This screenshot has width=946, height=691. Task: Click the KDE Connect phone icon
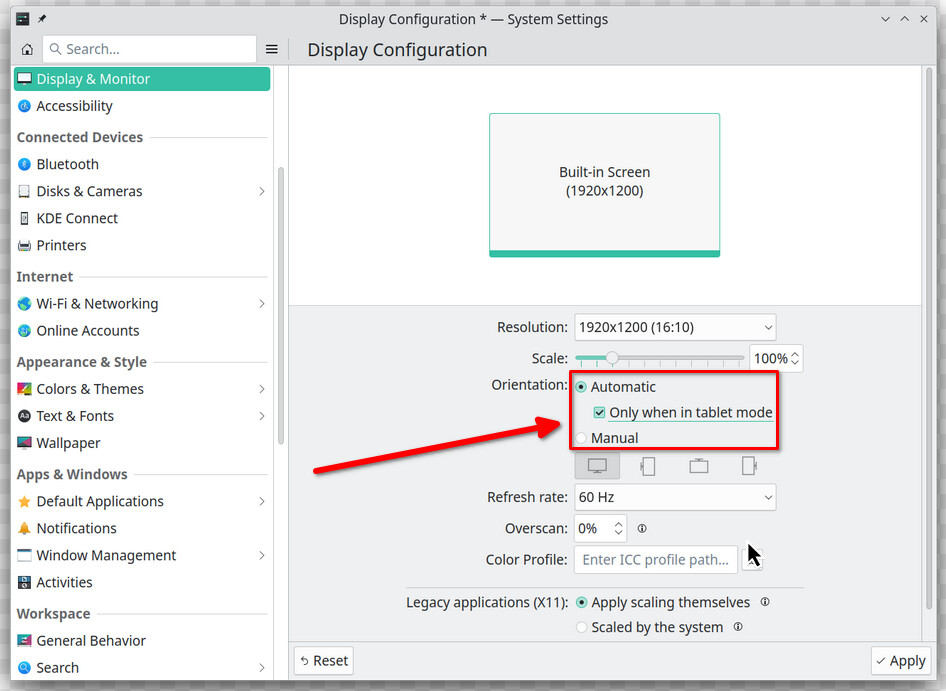pyautogui.click(x=24, y=218)
